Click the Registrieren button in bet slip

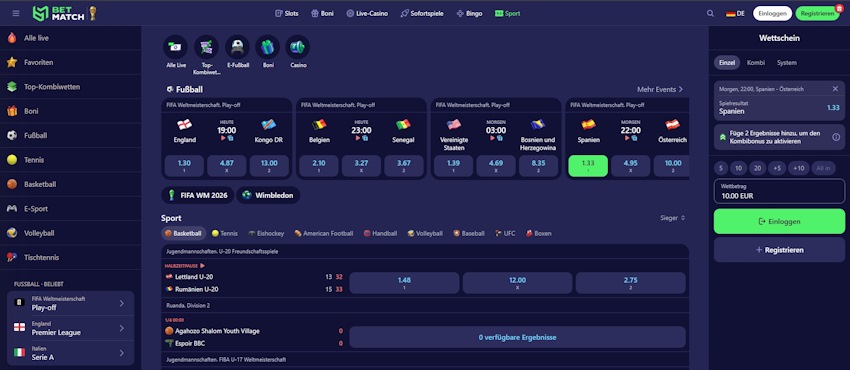coord(779,250)
